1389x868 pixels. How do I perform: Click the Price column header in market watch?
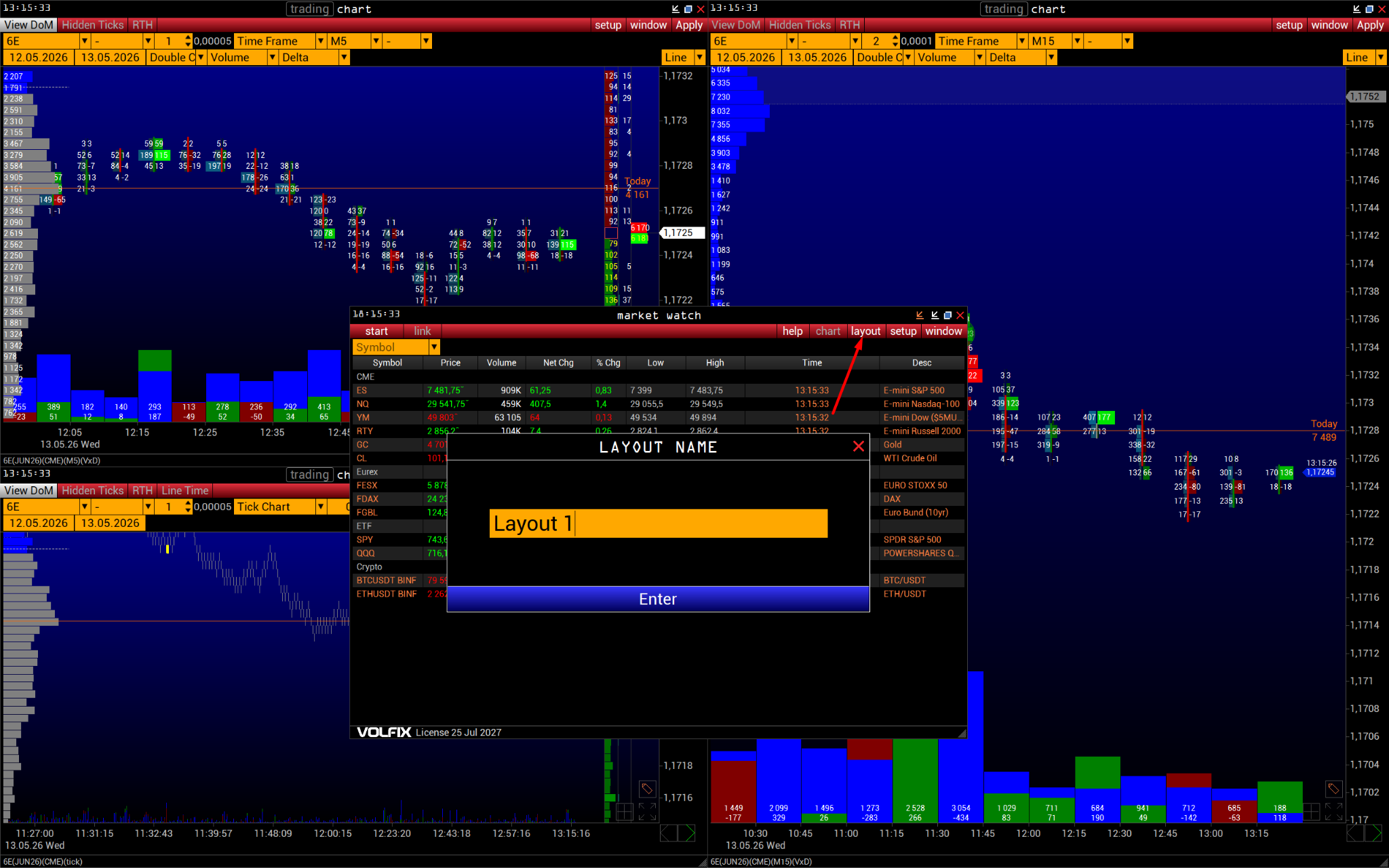click(x=450, y=363)
